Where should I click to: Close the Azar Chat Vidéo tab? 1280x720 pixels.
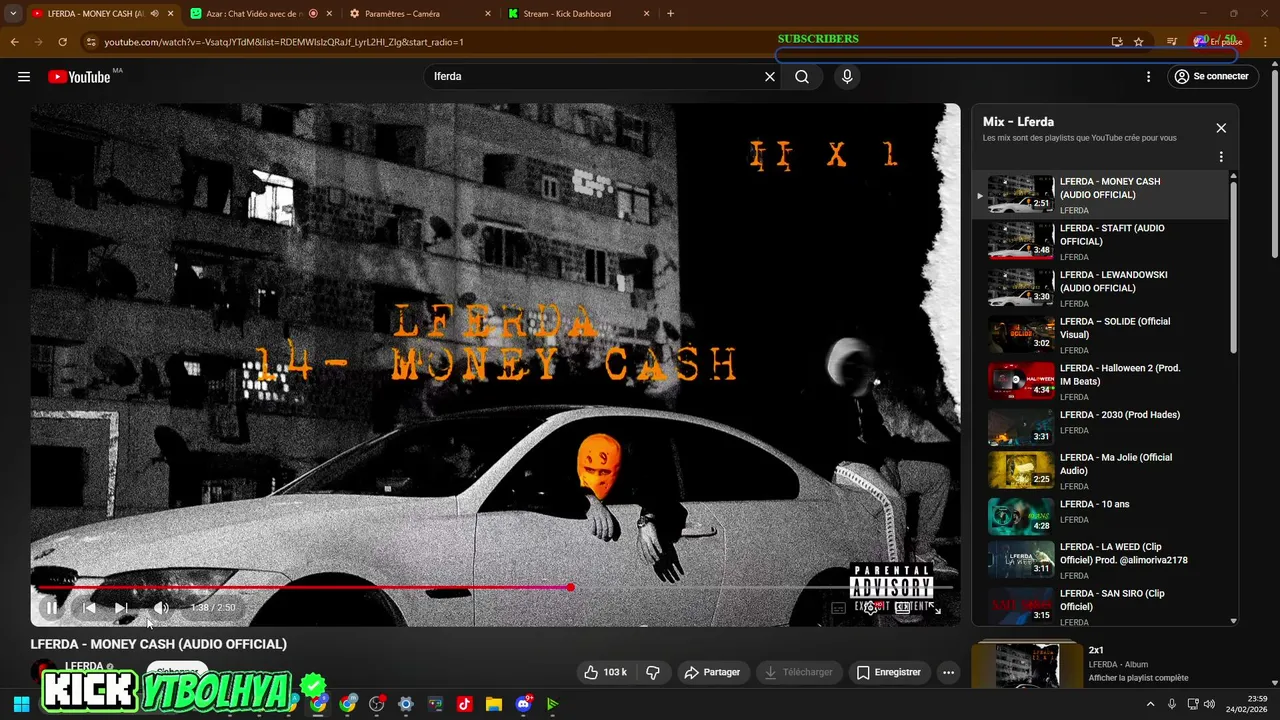[329, 14]
